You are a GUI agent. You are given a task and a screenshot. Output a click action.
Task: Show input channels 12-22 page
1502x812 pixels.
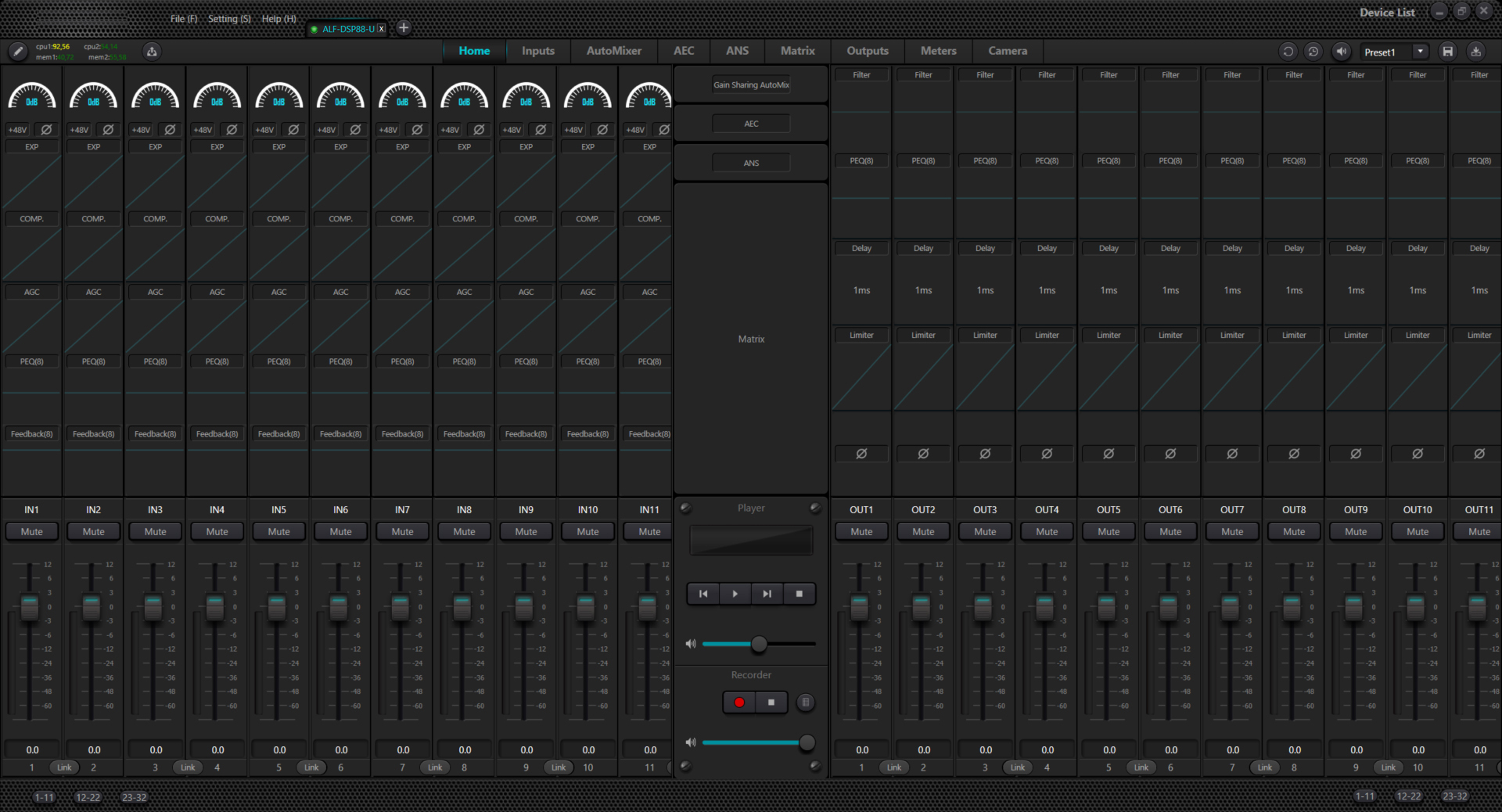88,797
